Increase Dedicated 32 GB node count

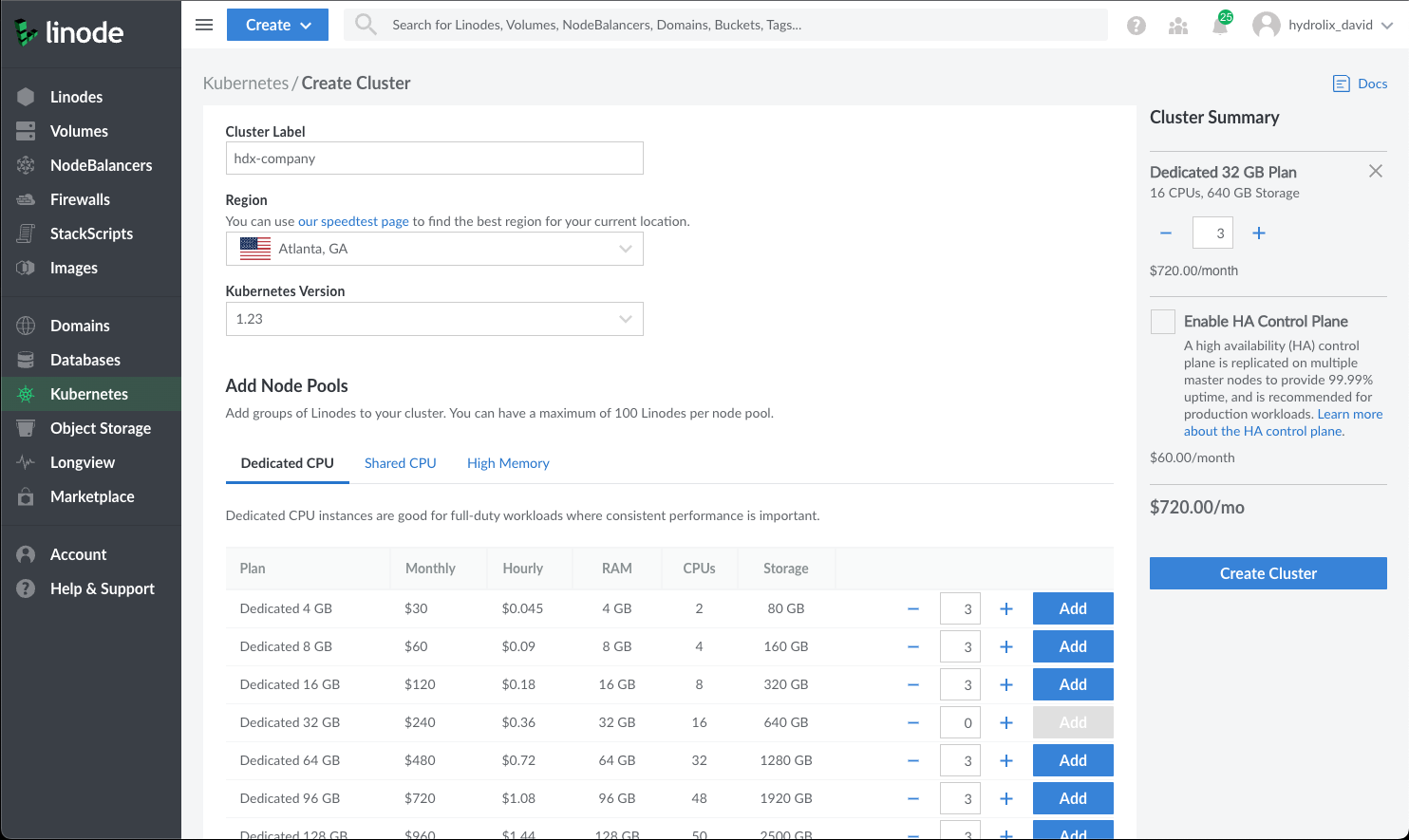coord(1006,723)
